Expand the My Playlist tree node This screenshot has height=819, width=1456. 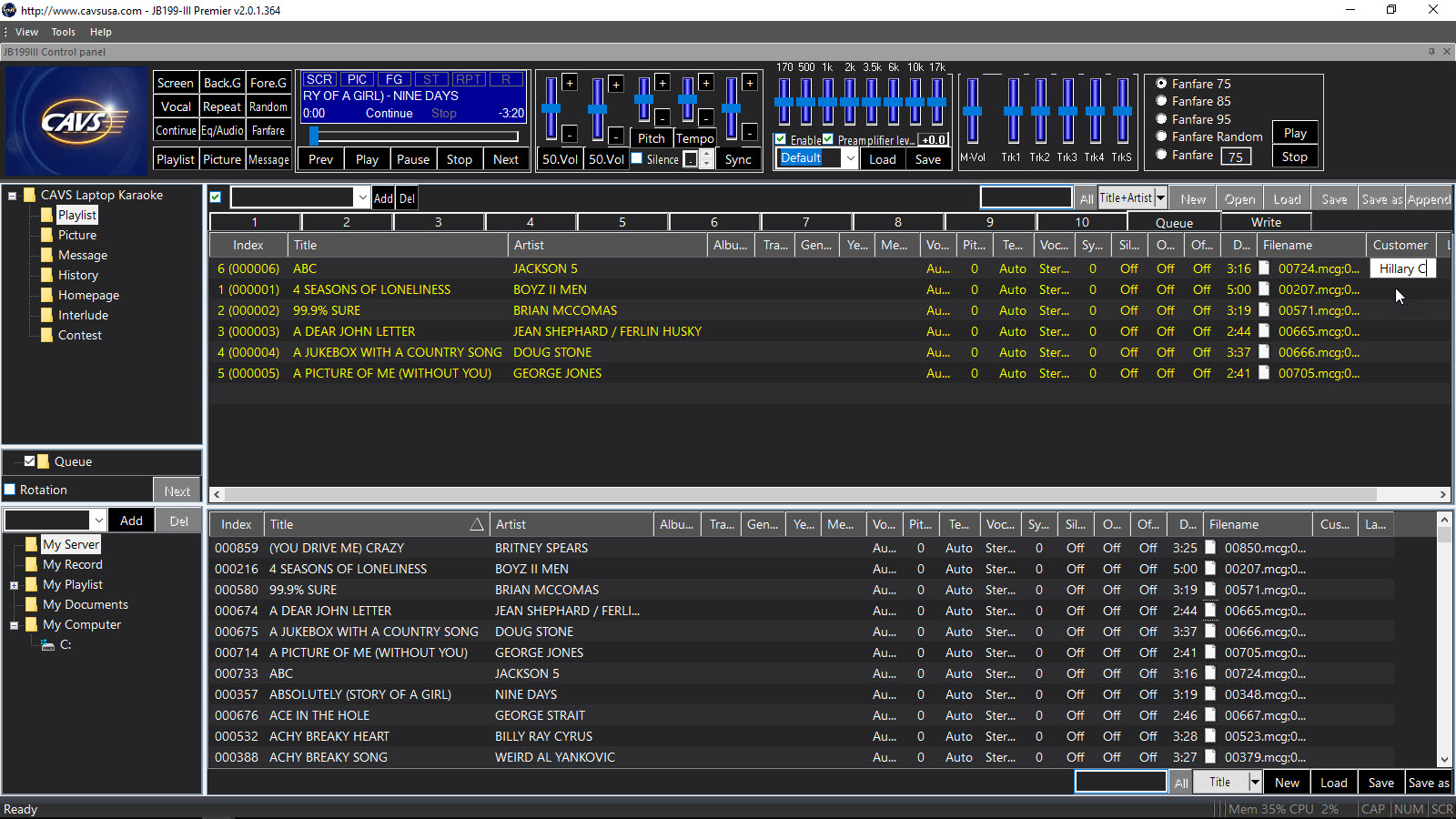point(14,585)
